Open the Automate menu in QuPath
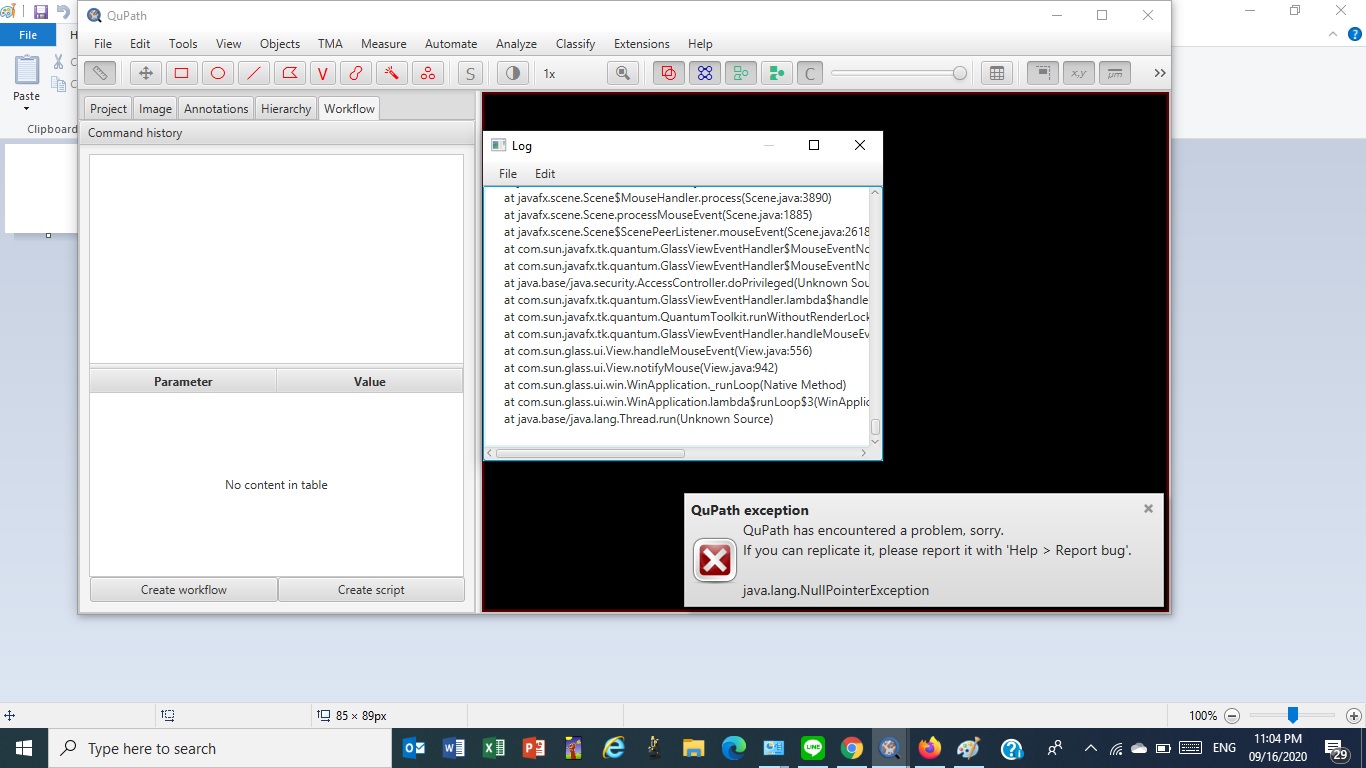1366x768 pixels. click(x=451, y=43)
